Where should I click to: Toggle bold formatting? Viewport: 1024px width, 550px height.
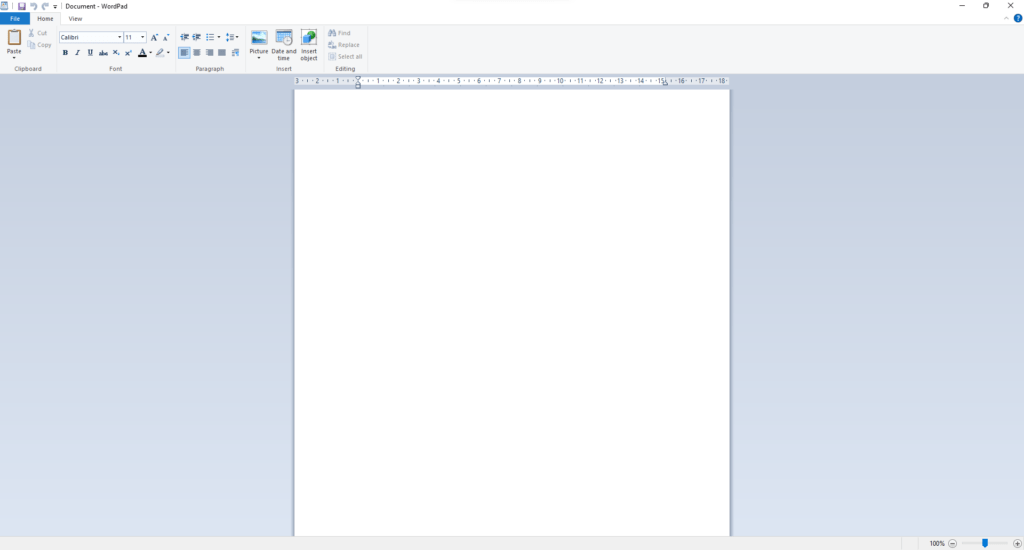(x=65, y=53)
